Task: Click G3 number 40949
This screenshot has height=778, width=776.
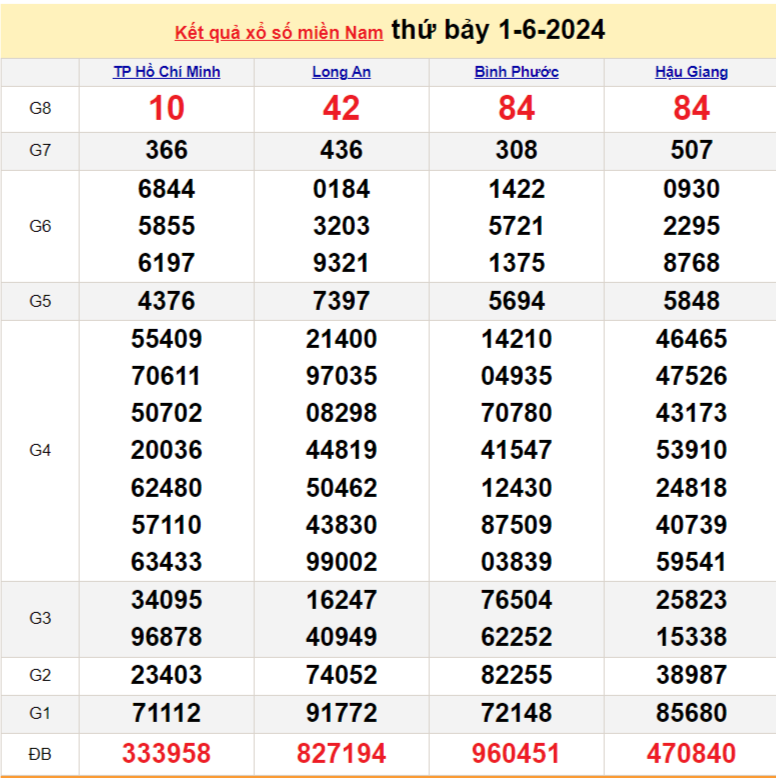Action: (341, 637)
